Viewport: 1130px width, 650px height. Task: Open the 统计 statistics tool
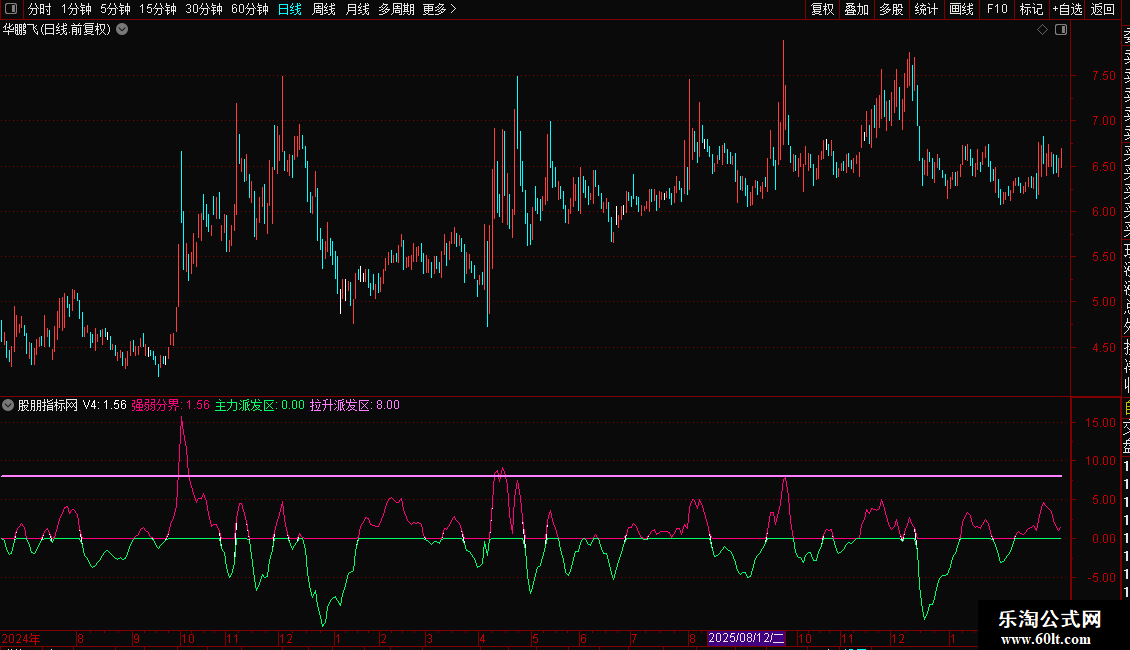(926, 9)
